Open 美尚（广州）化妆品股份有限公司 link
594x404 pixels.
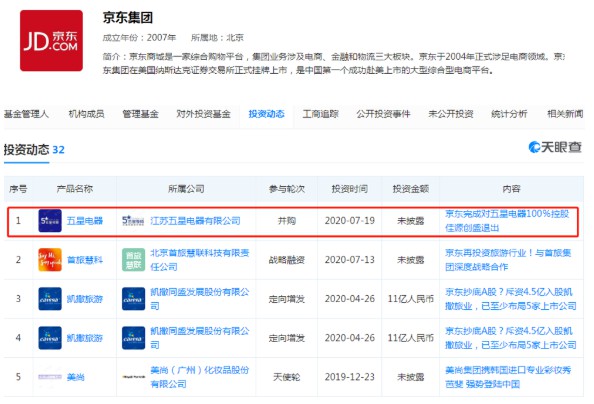tap(200, 377)
